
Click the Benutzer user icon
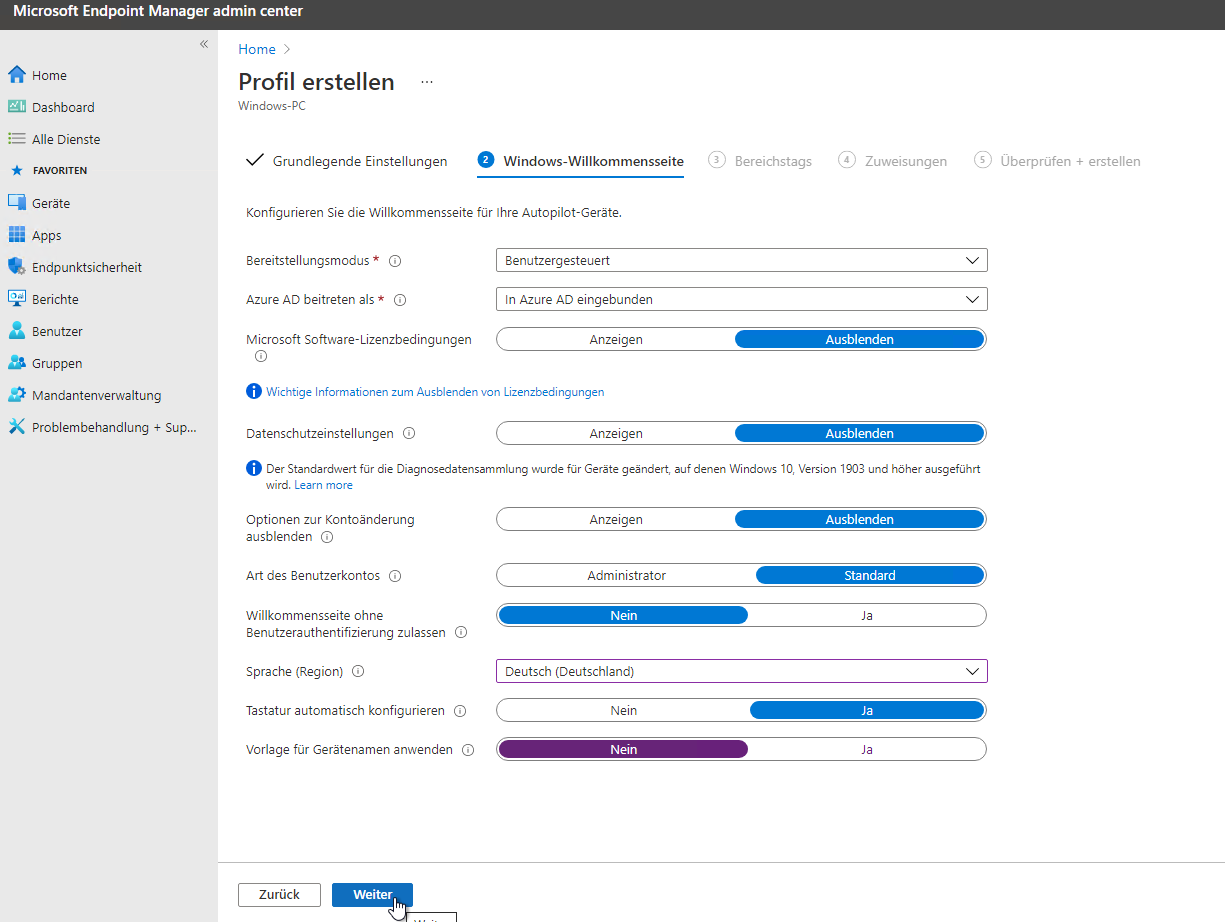pyautogui.click(x=16, y=331)
